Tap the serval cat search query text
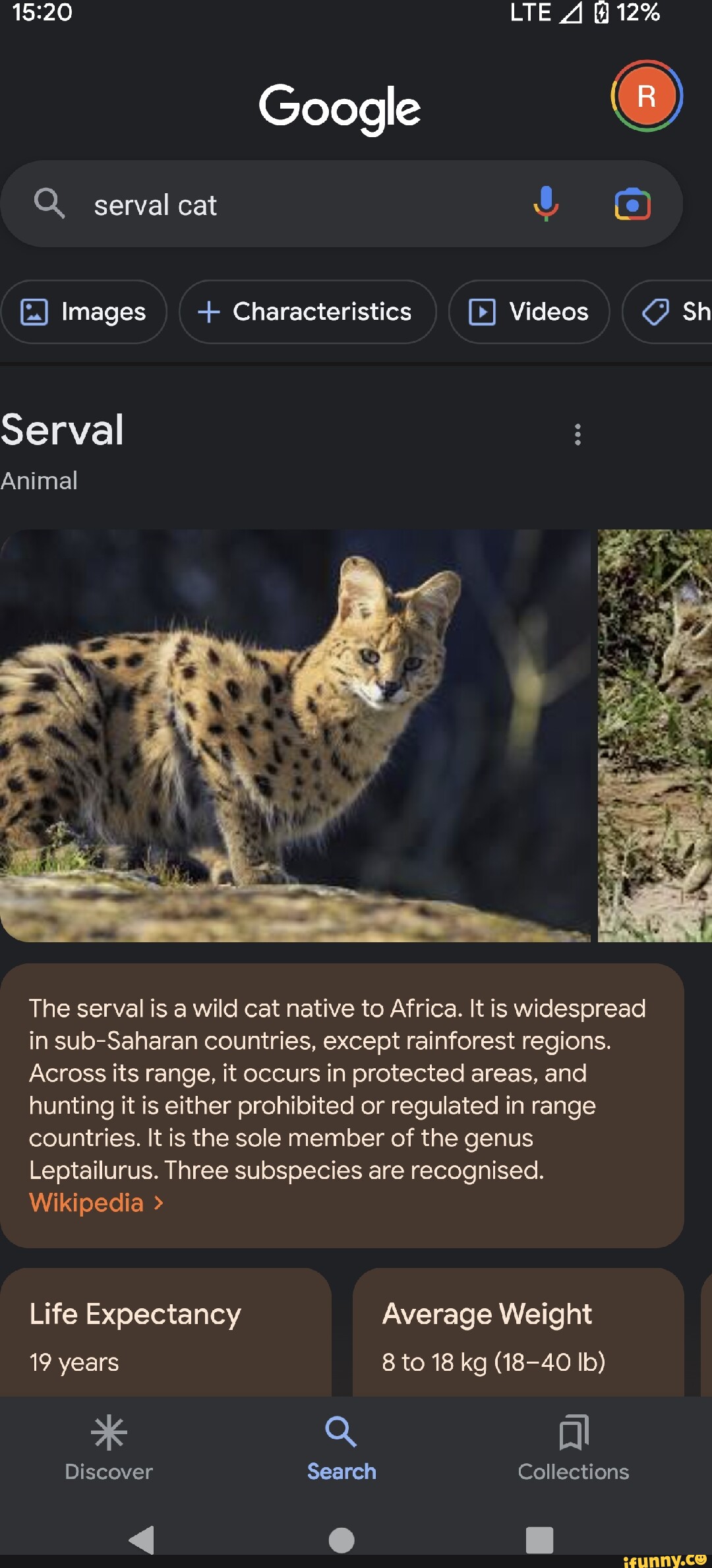 (x=154, y=205)
